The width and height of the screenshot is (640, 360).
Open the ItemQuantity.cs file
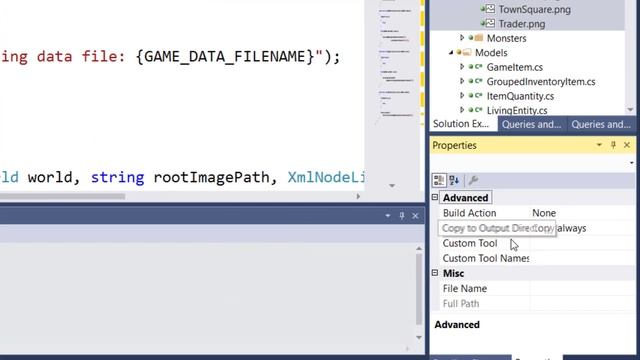(520, 96)
